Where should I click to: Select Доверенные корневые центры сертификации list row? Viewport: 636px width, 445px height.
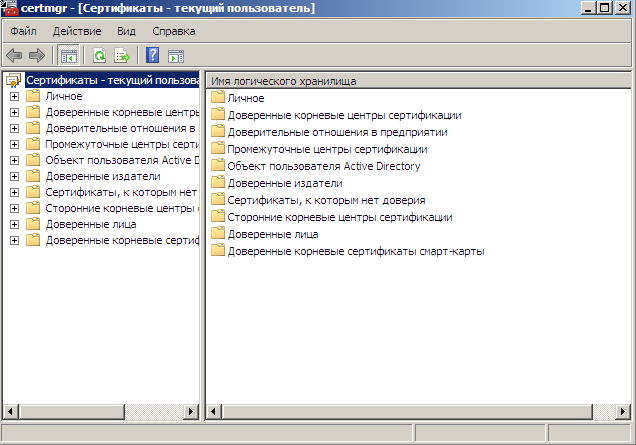pos(344,115)
